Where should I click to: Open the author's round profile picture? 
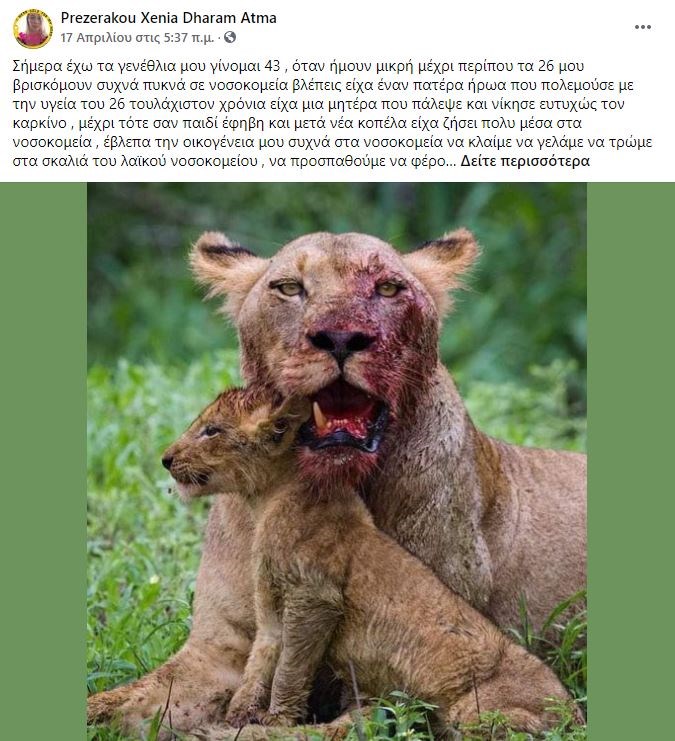(x=33, y=29)
